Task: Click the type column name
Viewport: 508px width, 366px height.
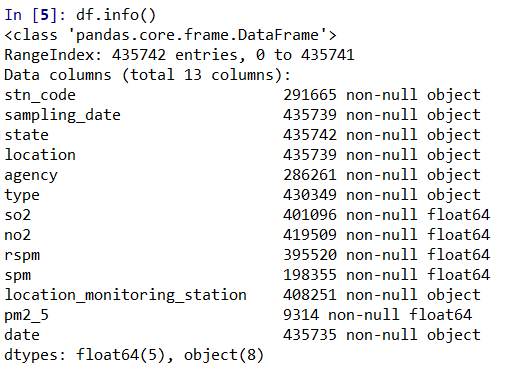Action: pos(22,195)
